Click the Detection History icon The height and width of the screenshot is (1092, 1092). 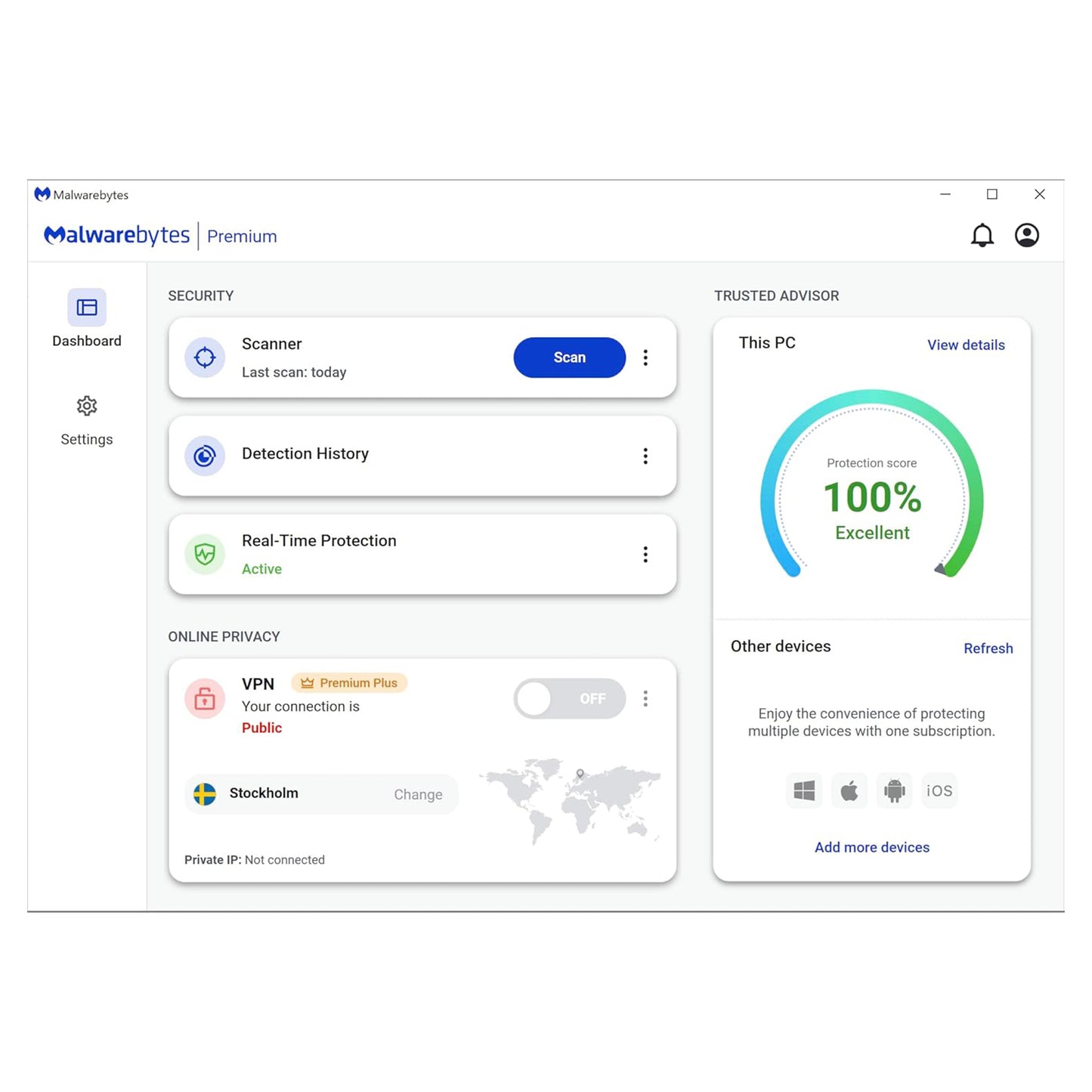coord(204,455)
